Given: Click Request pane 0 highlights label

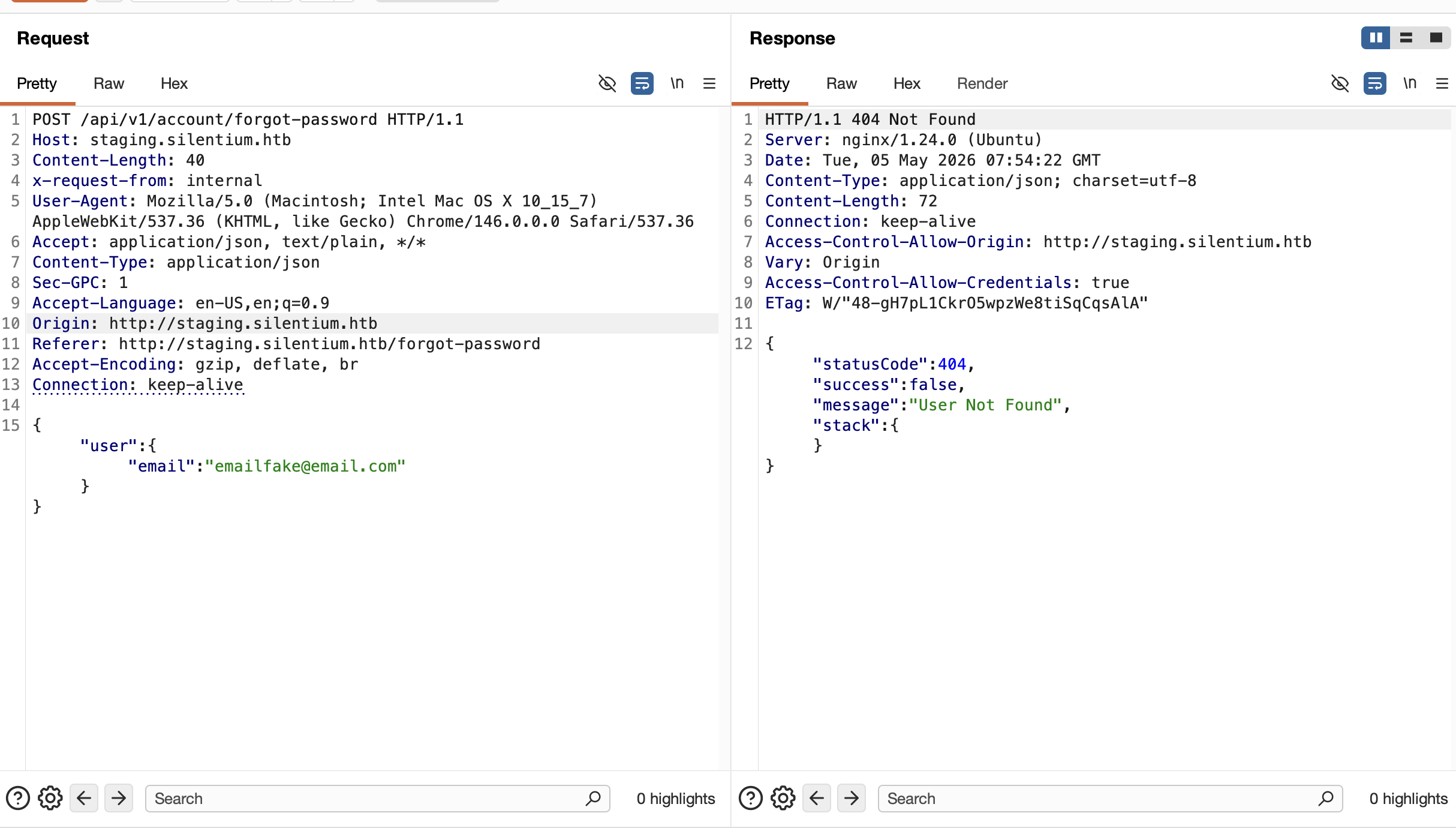Looking at the screenshot, I should point(676,799).
